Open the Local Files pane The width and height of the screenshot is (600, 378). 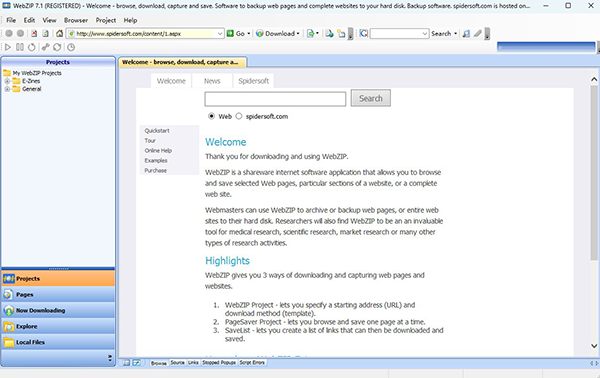[x=58, y=342]
